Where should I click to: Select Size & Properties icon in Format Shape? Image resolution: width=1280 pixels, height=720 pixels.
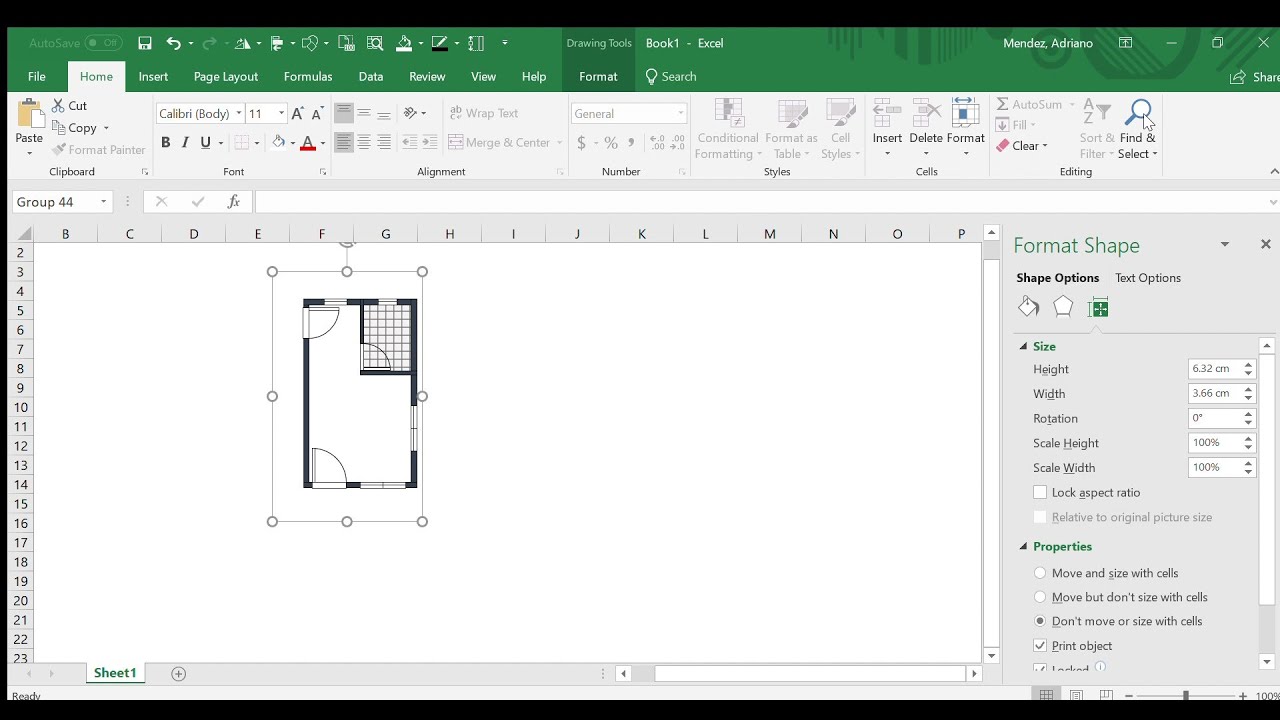click(x=1098, y=307)
